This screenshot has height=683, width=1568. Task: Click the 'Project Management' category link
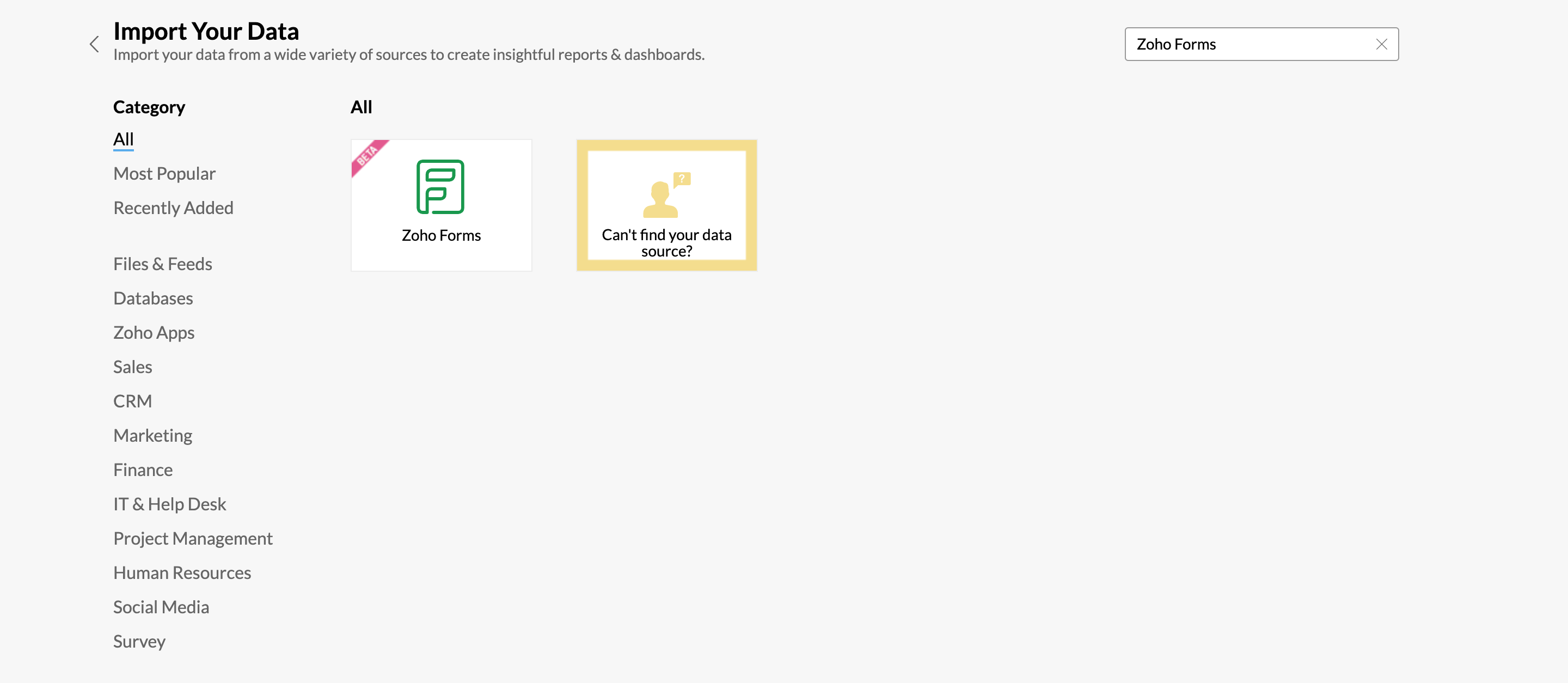coord(193,537)
